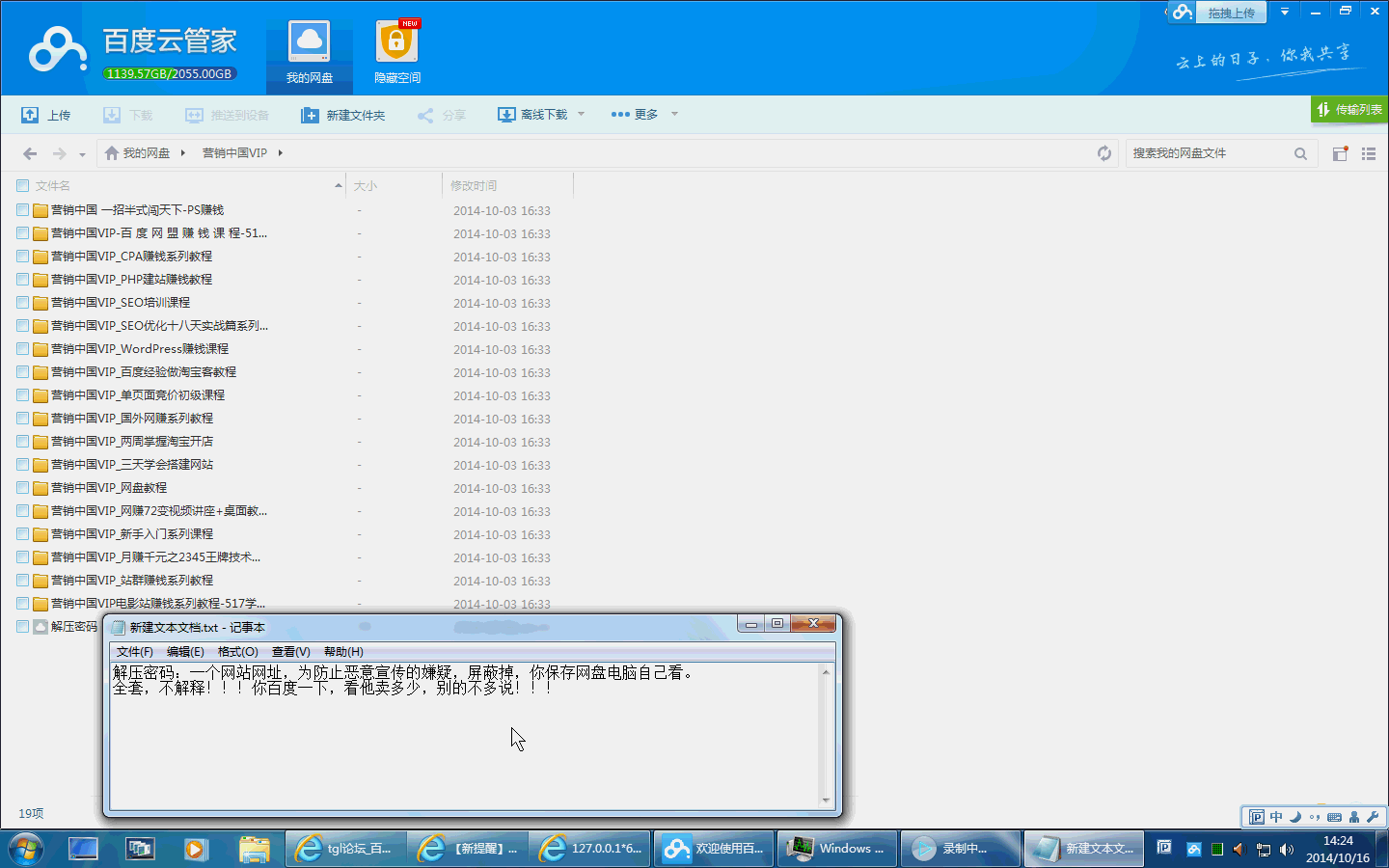Click the 拖拽上传 drag-upload button

tap(1232, 13)
